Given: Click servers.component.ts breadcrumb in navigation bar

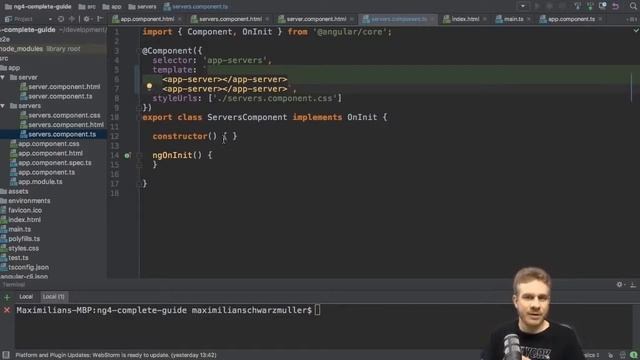Looking at the screenshot, I should click(196, 7).
